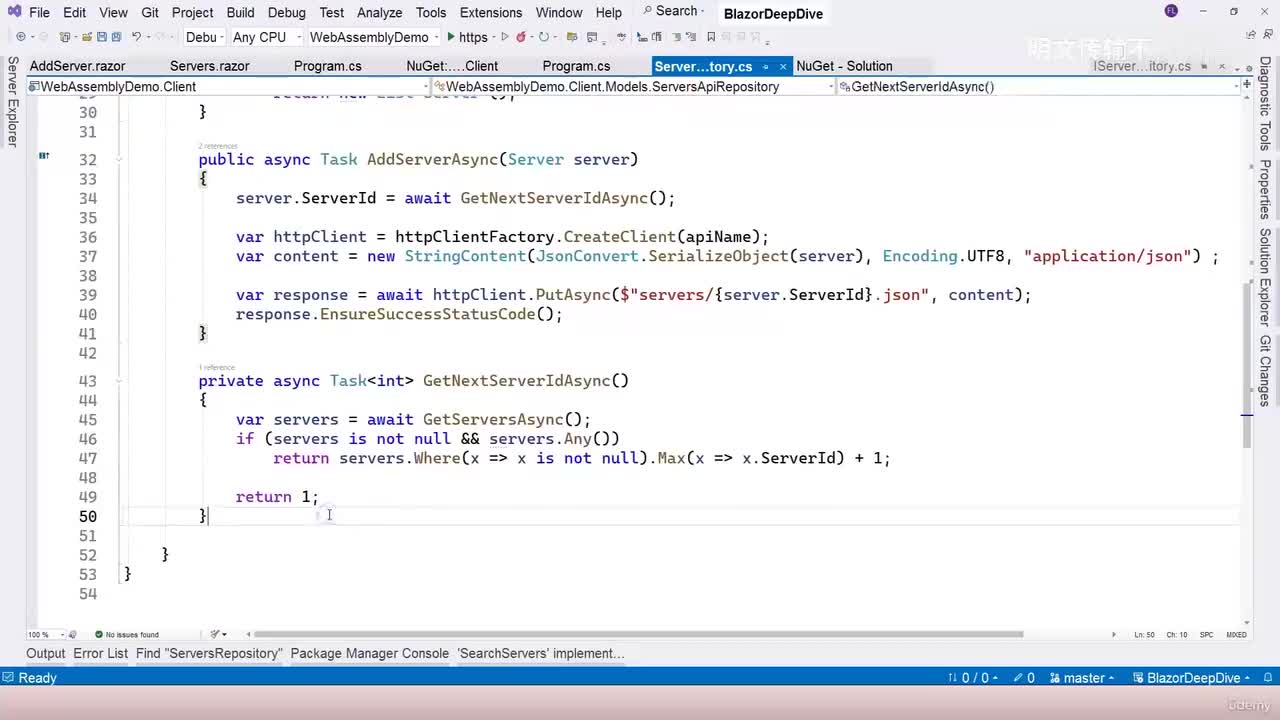Open the Build menu
The width and height of the screenshot is (1280, 720).
coord(240,12)
